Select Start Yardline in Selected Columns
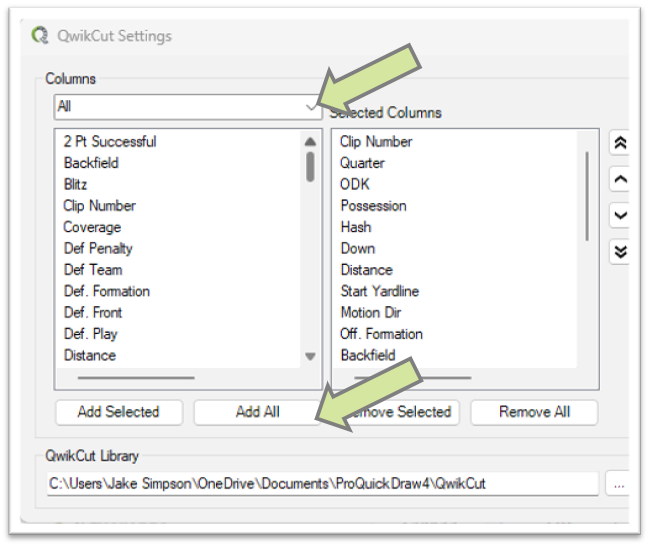 point(379,291)
